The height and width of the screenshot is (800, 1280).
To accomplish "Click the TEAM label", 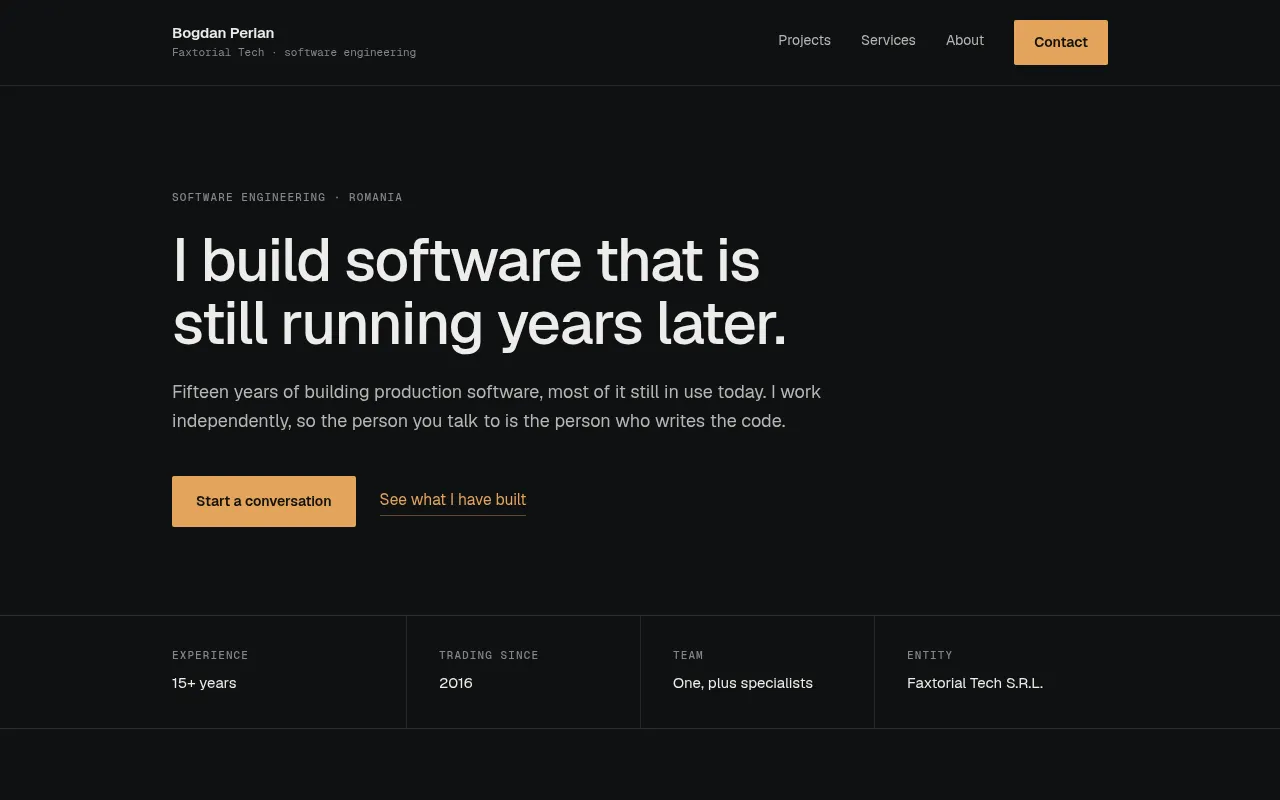I will pyautogui.click(x=688, y=656).
